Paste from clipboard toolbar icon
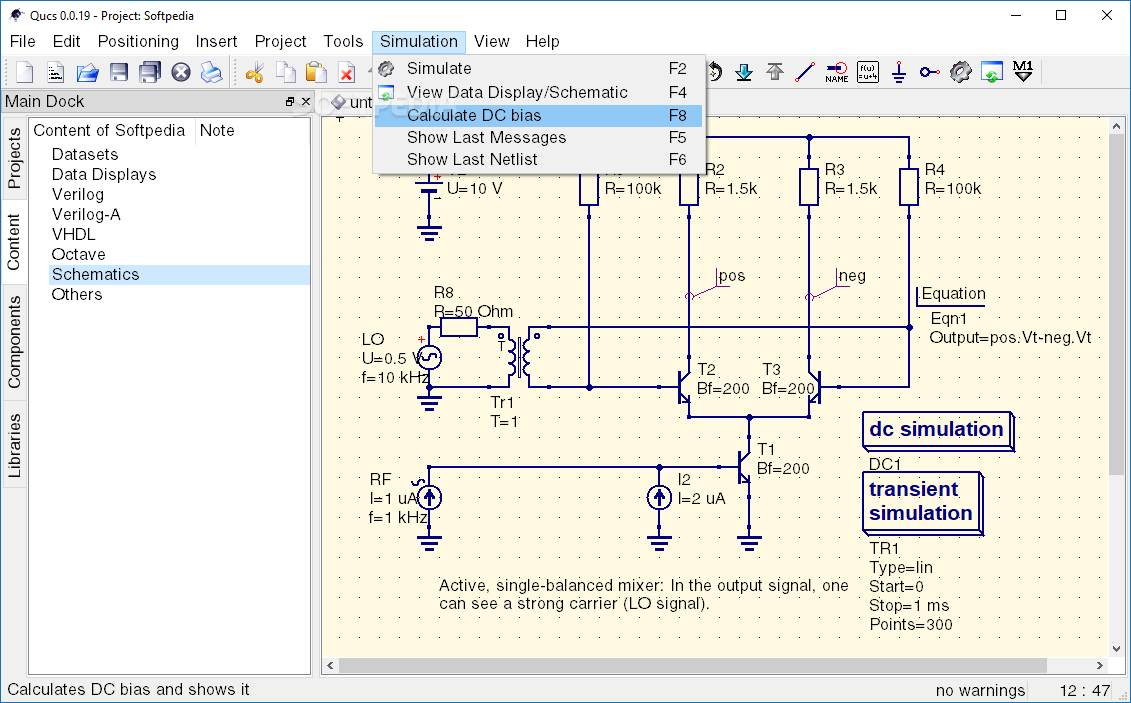 tap(317, 72)
